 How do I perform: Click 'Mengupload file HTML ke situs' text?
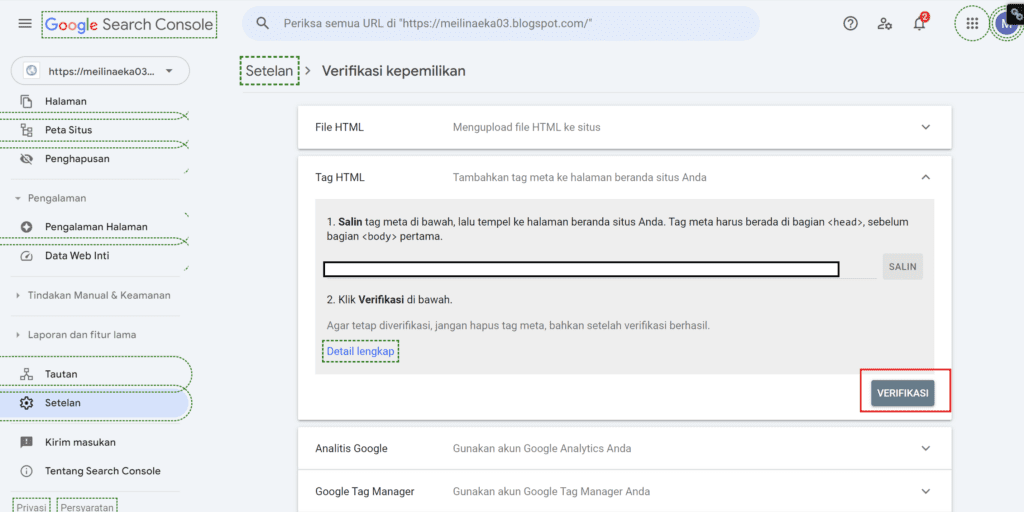point(526,127)
